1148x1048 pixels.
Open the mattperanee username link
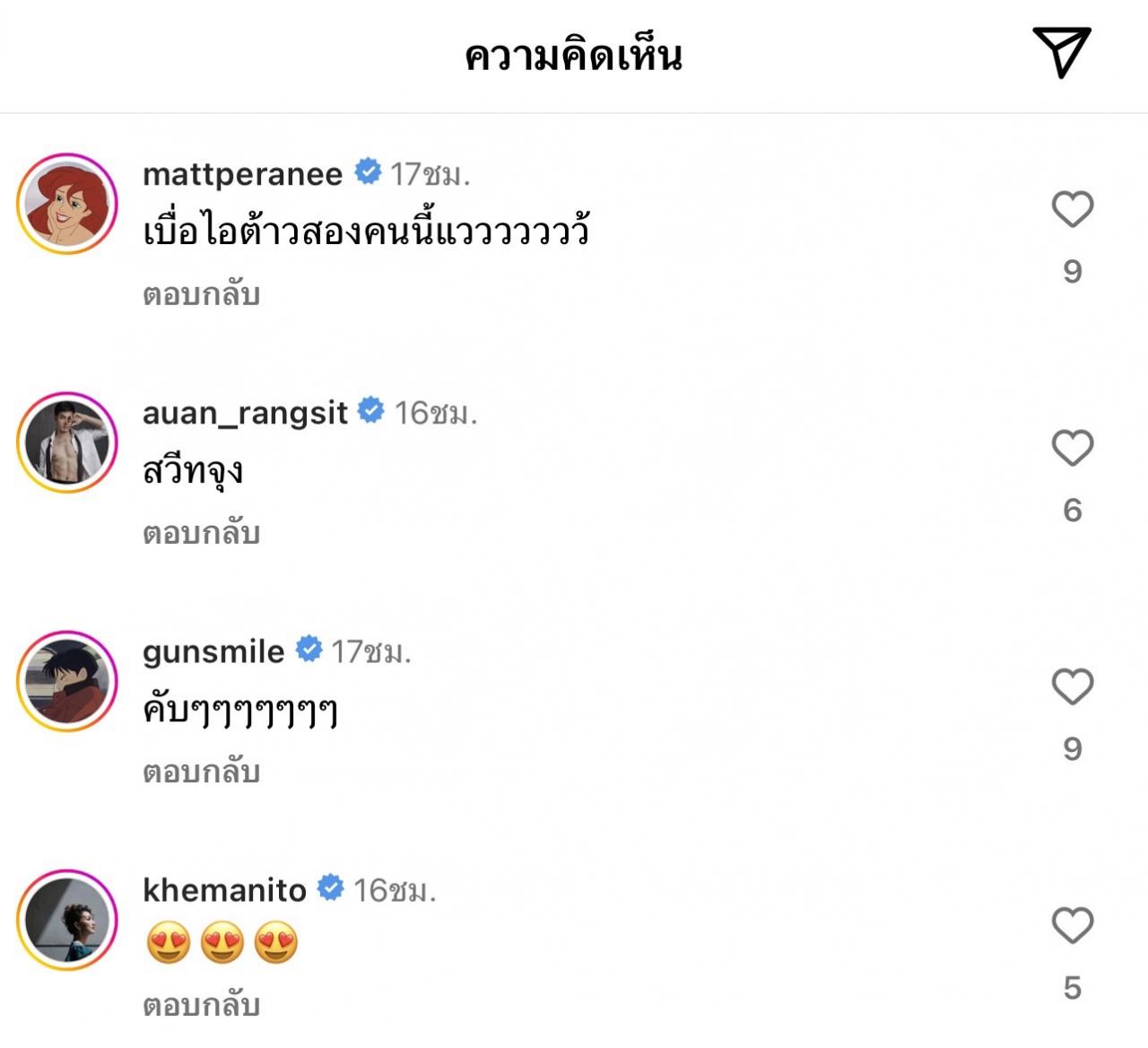pyautogui.click(x=242, y=173)
